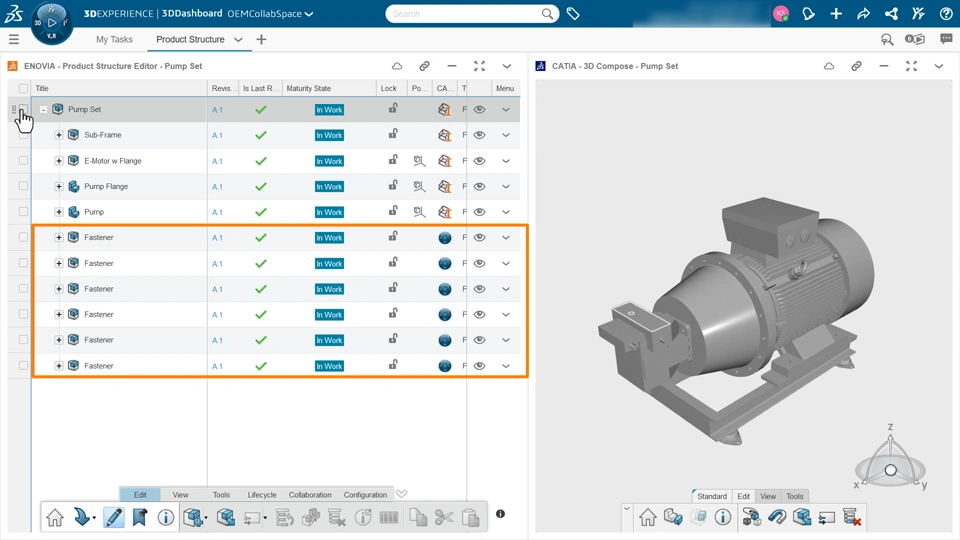
Task: Open the Lifecycle toolbar tab
Action: click(x=262, y=495)
